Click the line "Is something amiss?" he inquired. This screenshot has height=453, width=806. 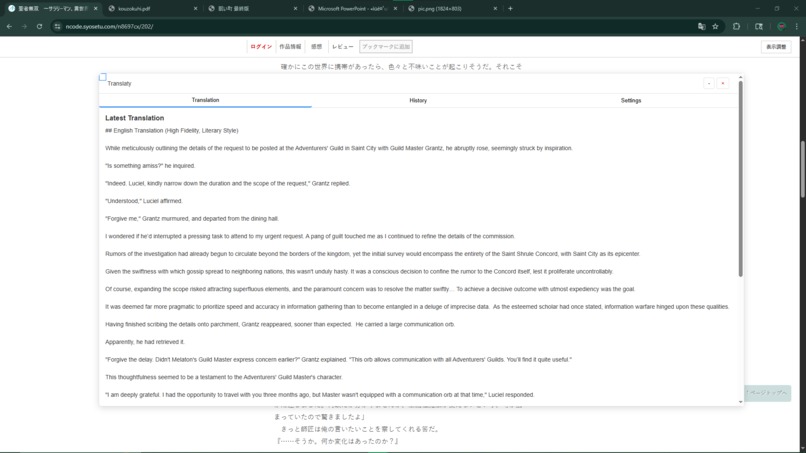(x=150, y=166)
